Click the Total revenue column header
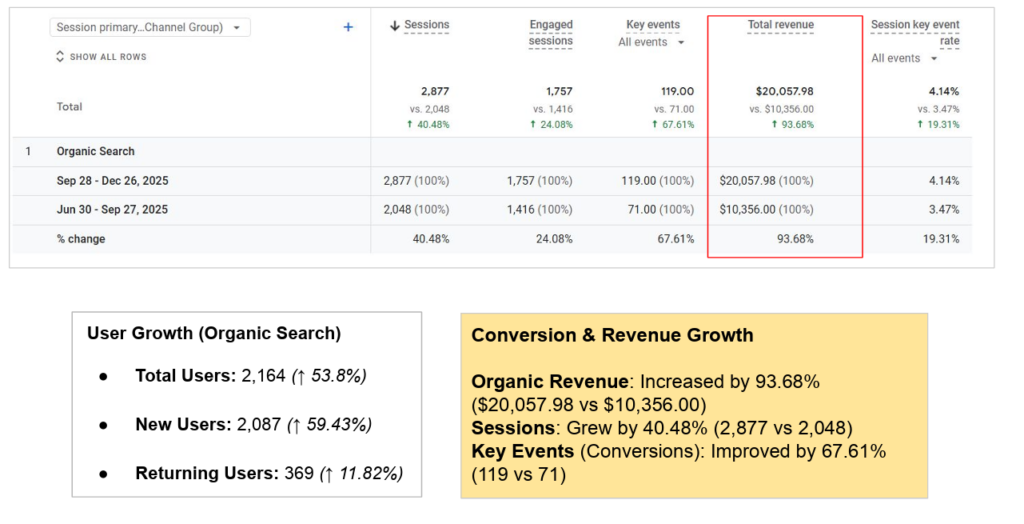 [780, 25]
